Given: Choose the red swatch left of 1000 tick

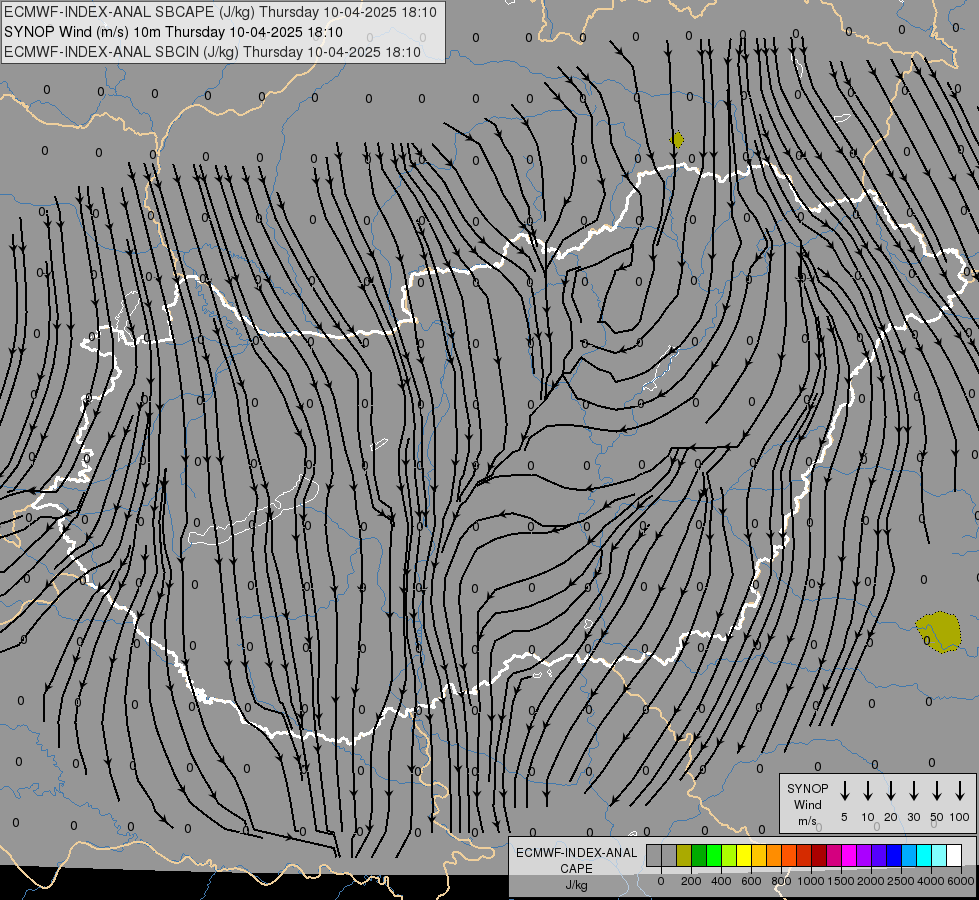Looking at the screenshot, I should click(804, 855).
